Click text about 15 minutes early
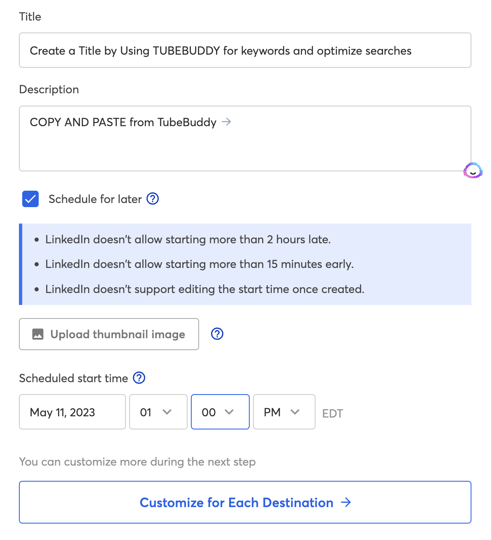This screenshot has height=540, width=492. coord(199,264)
